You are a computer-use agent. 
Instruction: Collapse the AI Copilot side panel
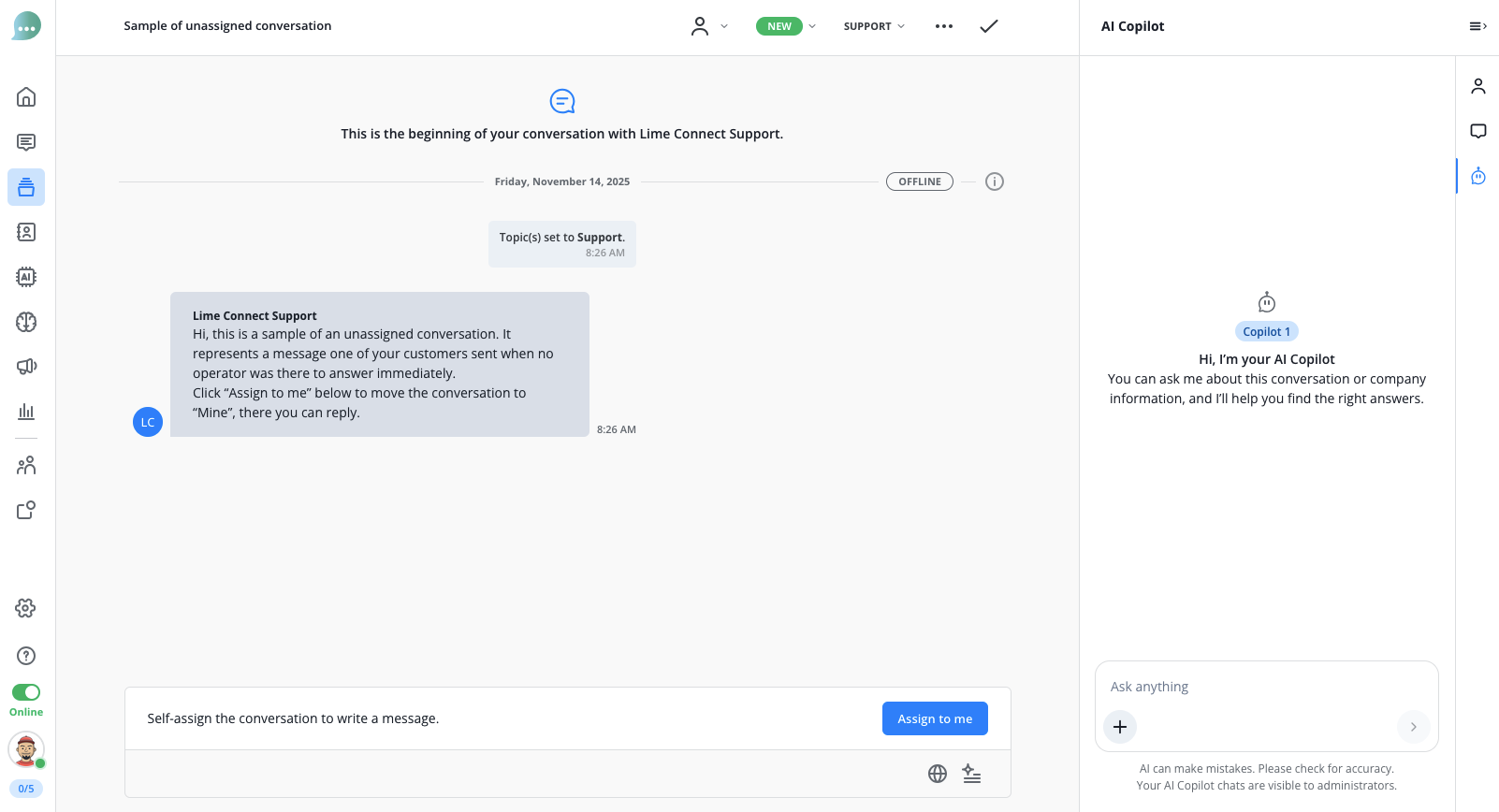click(1477, 26)
